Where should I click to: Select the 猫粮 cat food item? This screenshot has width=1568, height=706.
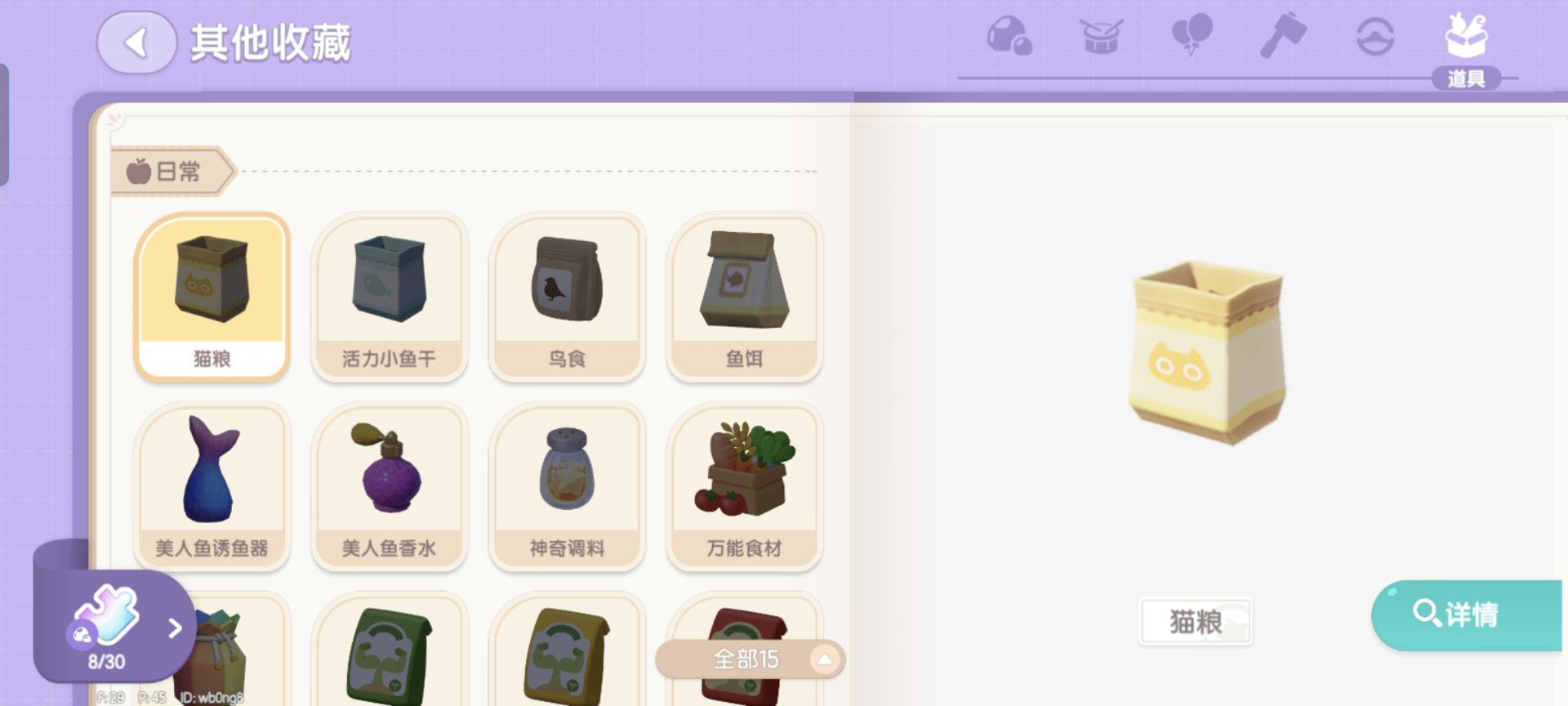(212, 297)
